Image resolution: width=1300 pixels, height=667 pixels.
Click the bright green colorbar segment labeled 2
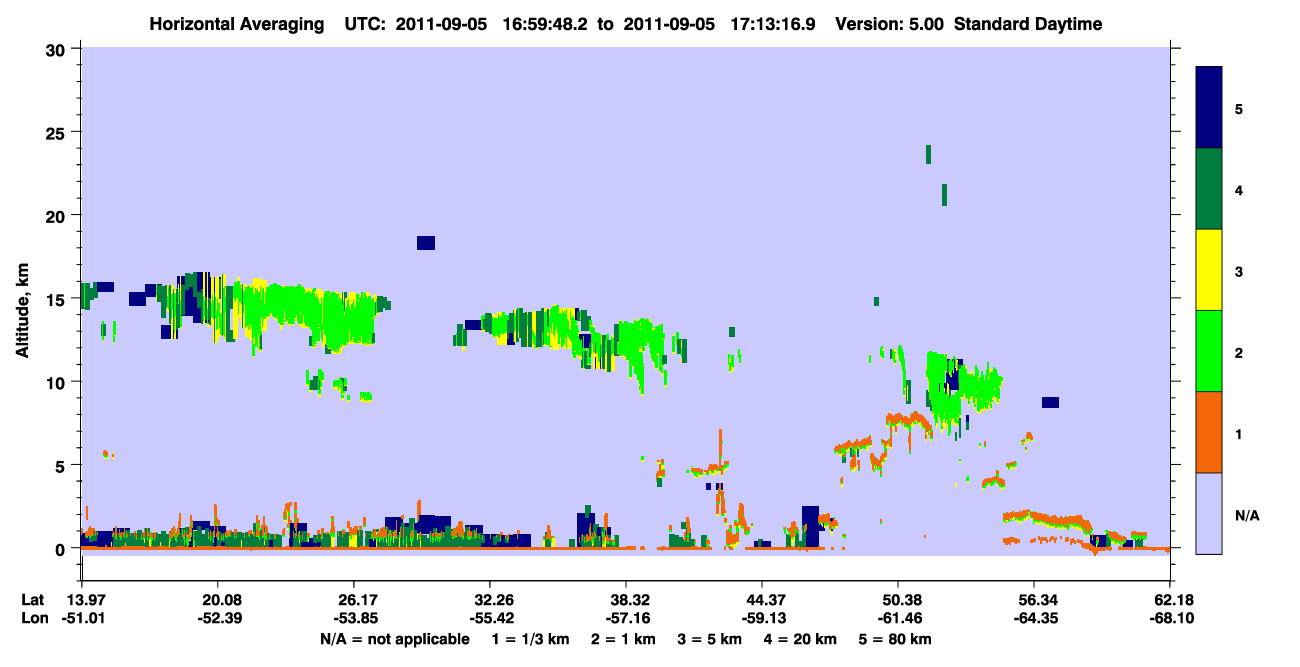click(x=1210, y=351)
